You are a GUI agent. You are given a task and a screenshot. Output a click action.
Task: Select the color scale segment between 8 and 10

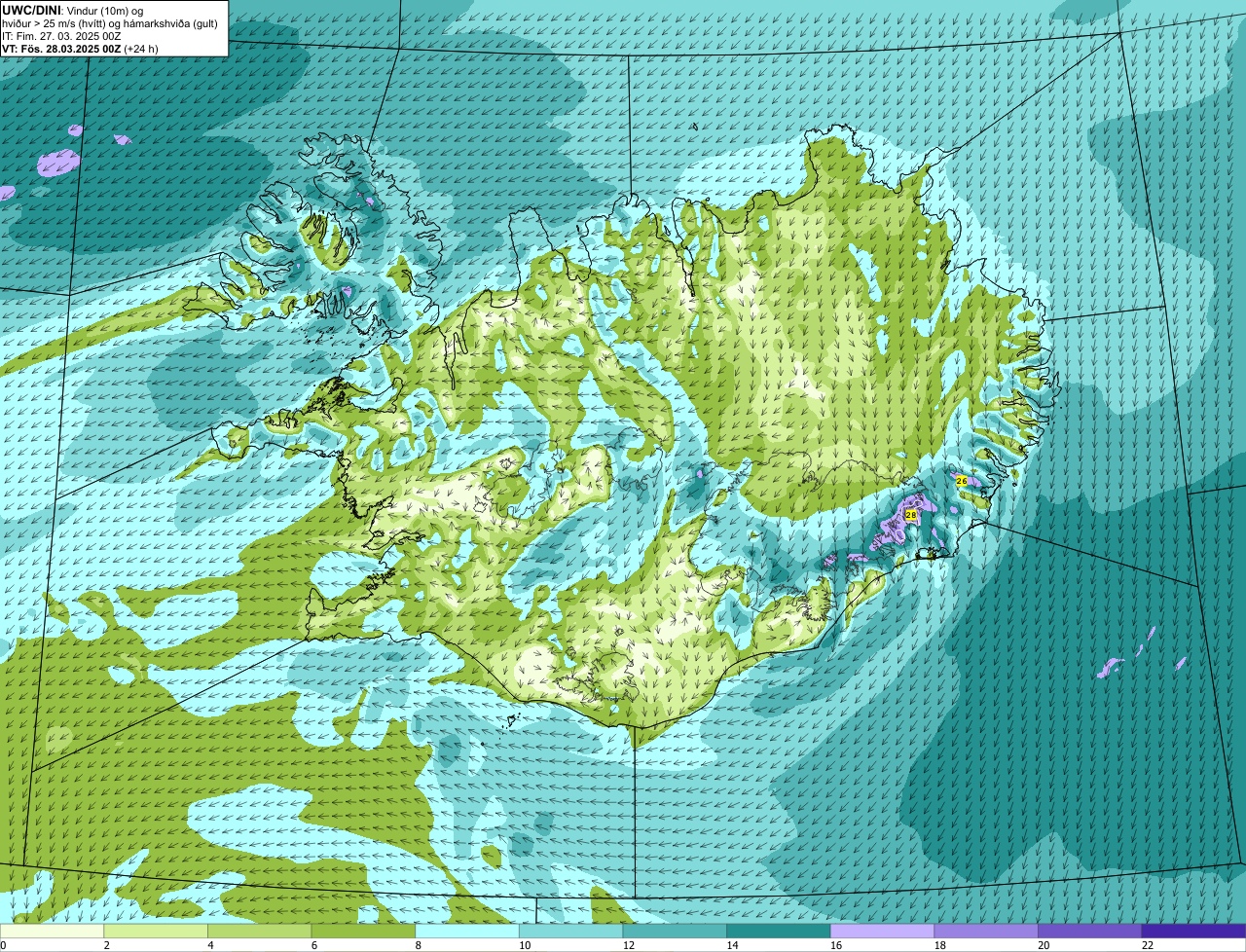[467, 931]
